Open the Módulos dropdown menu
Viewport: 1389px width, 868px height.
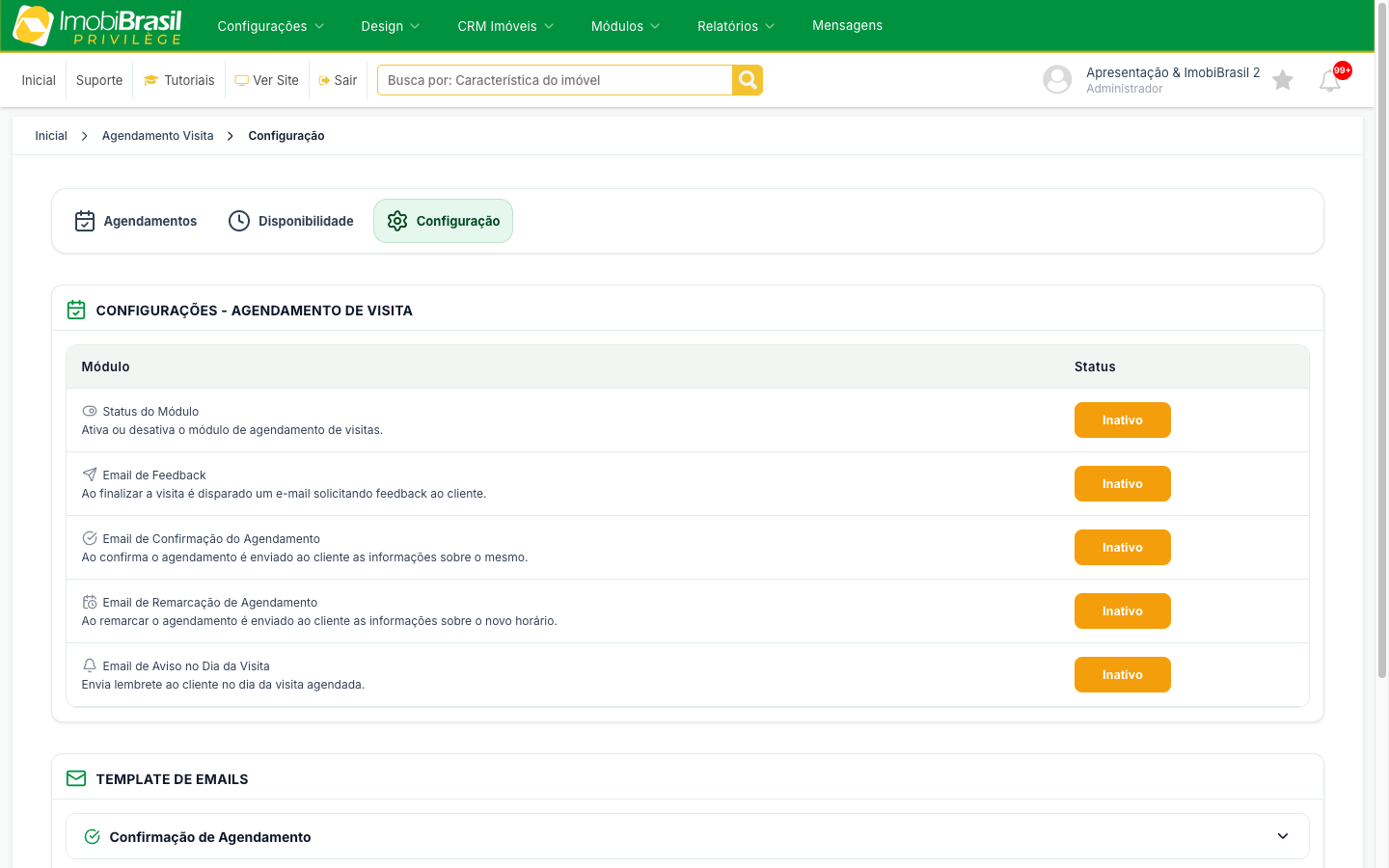[625, 26]
